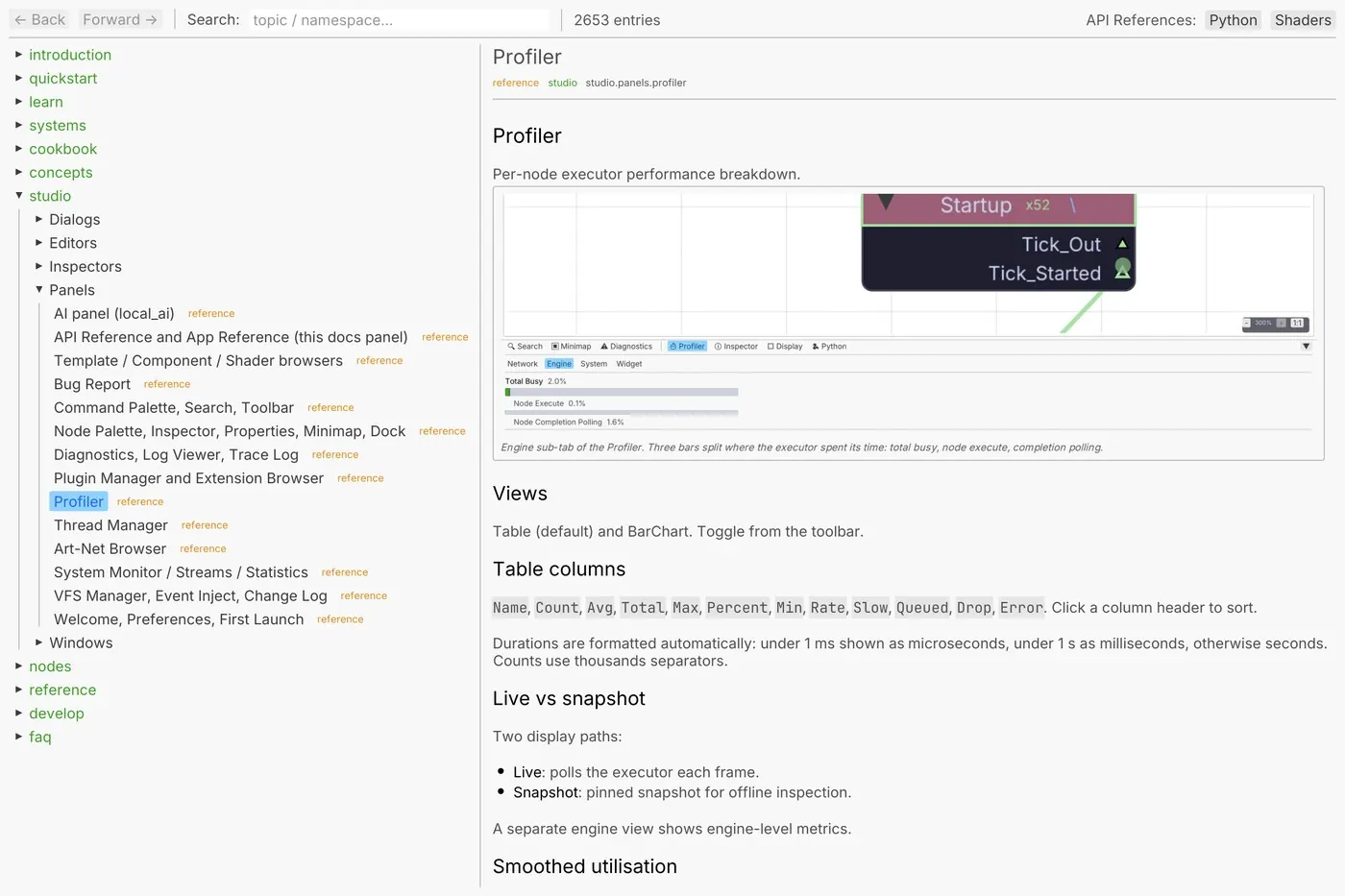Expand the systems section
This screenshot has height=896, width=1345.
coord(18,126)
